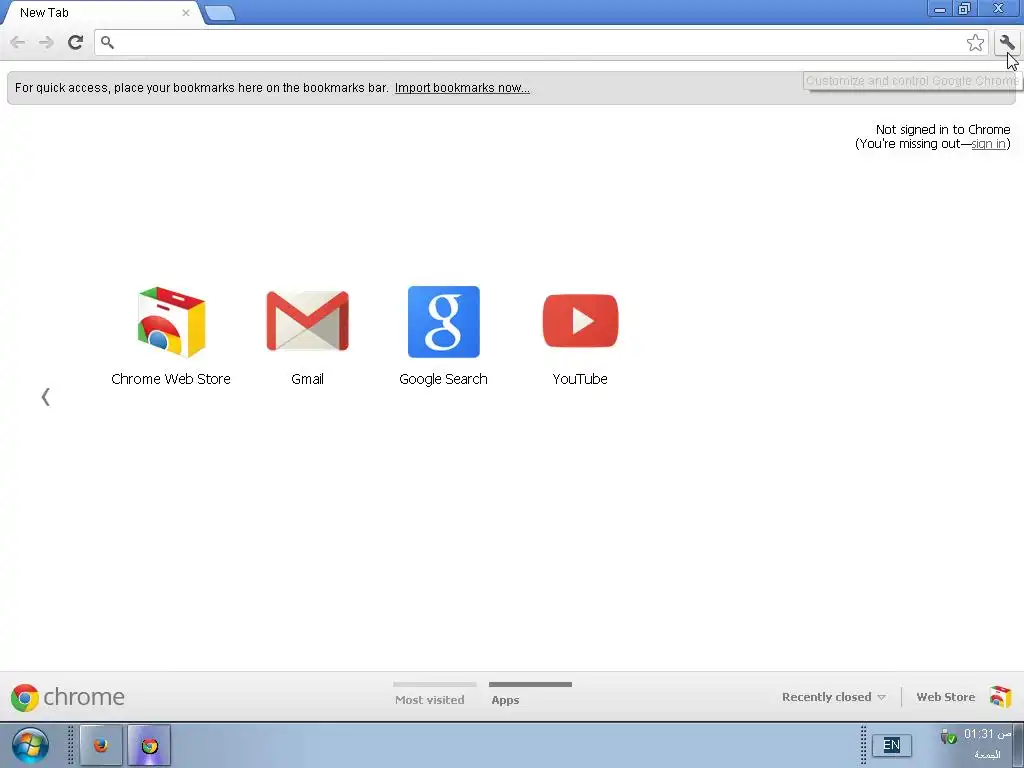Restore down the Chrome window

964,9
